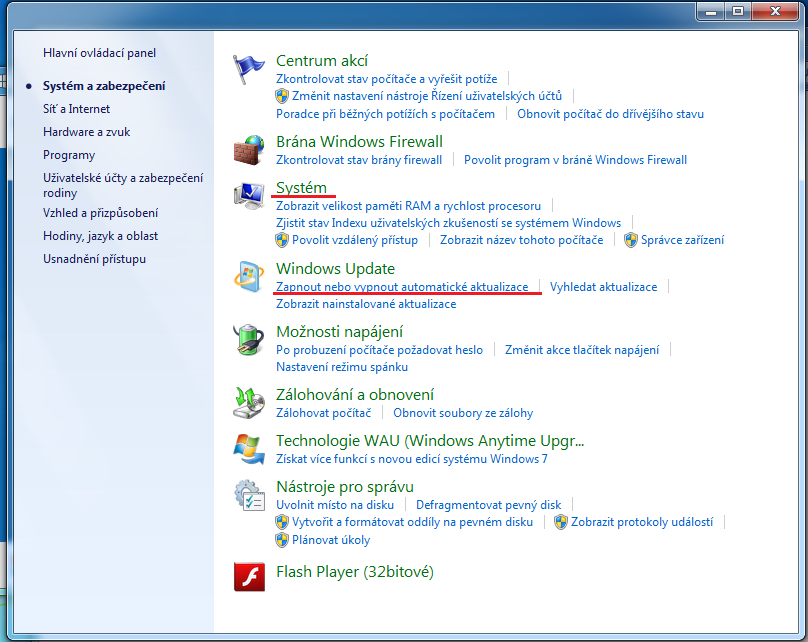The height and width of the screenshot is (642, 808).
Task: Click the shield icon beside Plánovat úkoly
Action: coord(282,540)
